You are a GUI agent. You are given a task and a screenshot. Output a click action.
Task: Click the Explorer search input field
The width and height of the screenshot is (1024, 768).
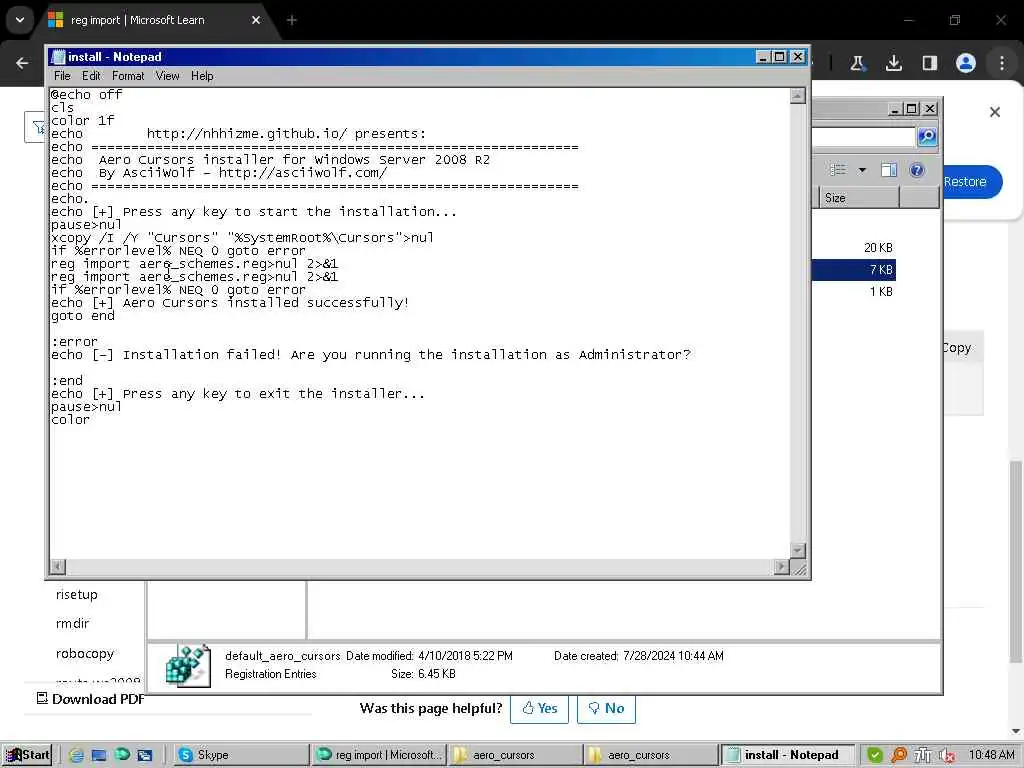pos(863,136)
